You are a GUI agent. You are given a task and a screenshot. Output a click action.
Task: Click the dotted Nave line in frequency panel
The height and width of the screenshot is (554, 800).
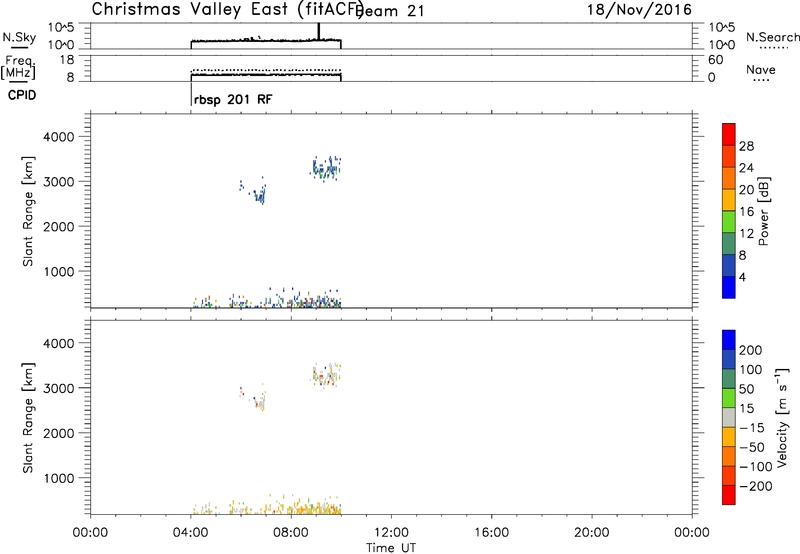(x=266, y=70)
